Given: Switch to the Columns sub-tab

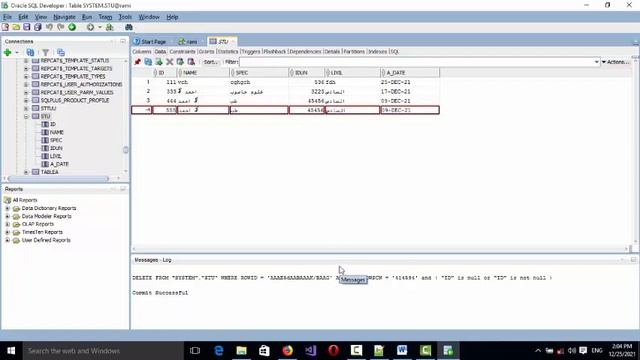Looking at the screenshot, I should (x=142, y=52).
